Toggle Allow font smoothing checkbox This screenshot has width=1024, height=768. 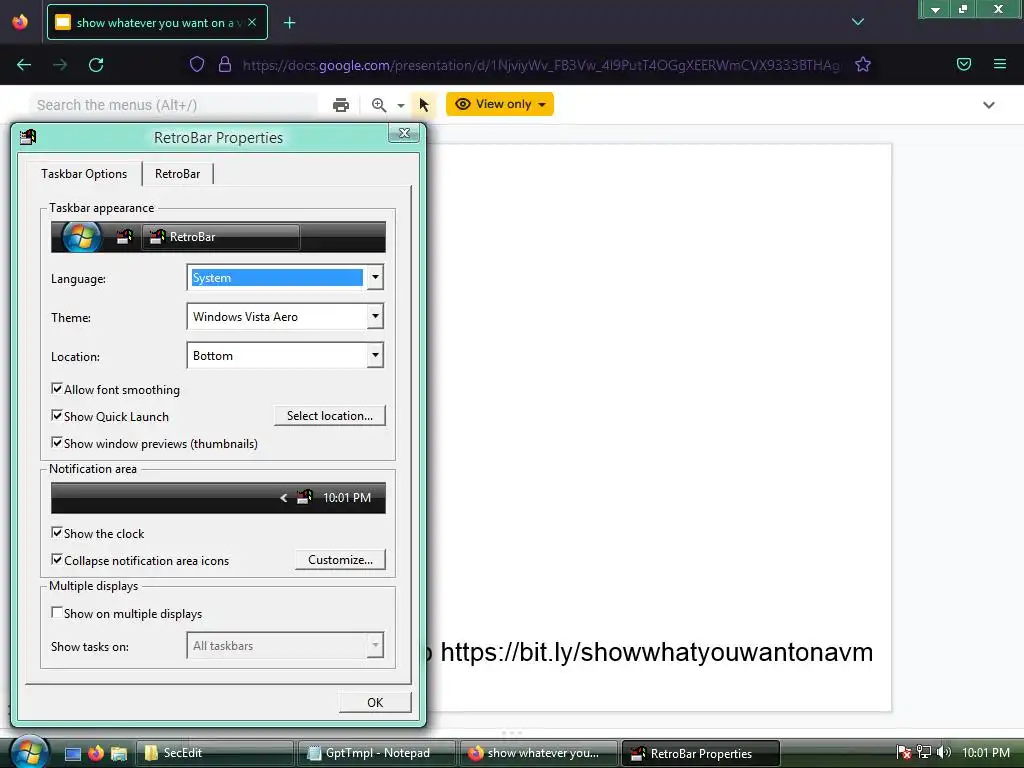pos(57,389)
